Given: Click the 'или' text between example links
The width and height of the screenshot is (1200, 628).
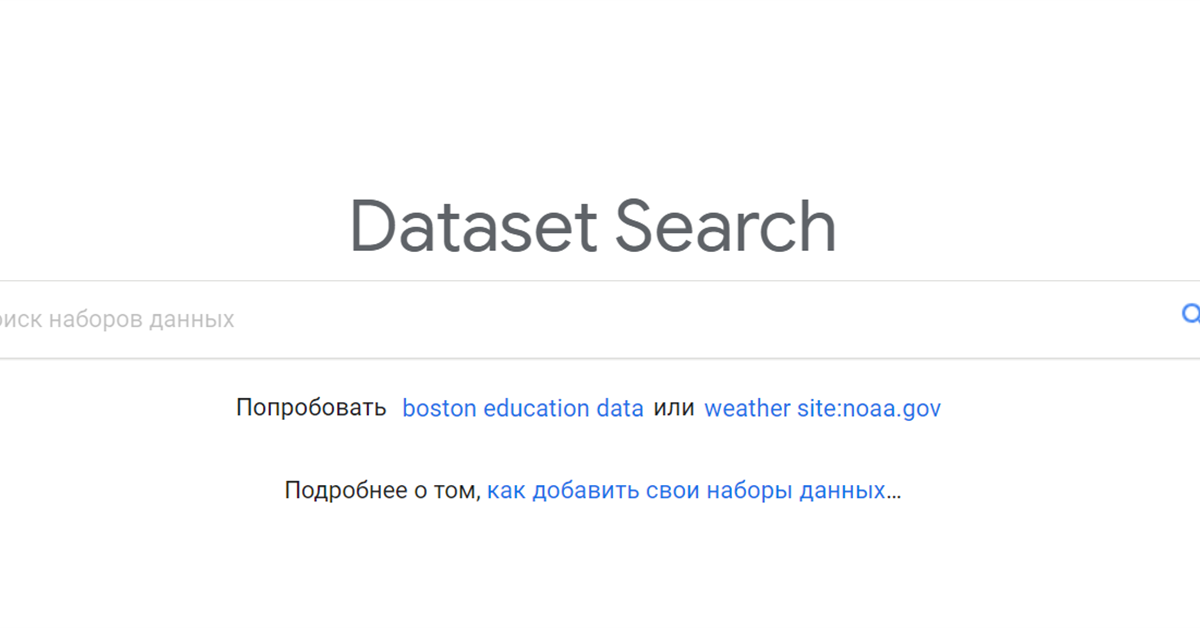Looking at the screenshot, I should point(674,408).
